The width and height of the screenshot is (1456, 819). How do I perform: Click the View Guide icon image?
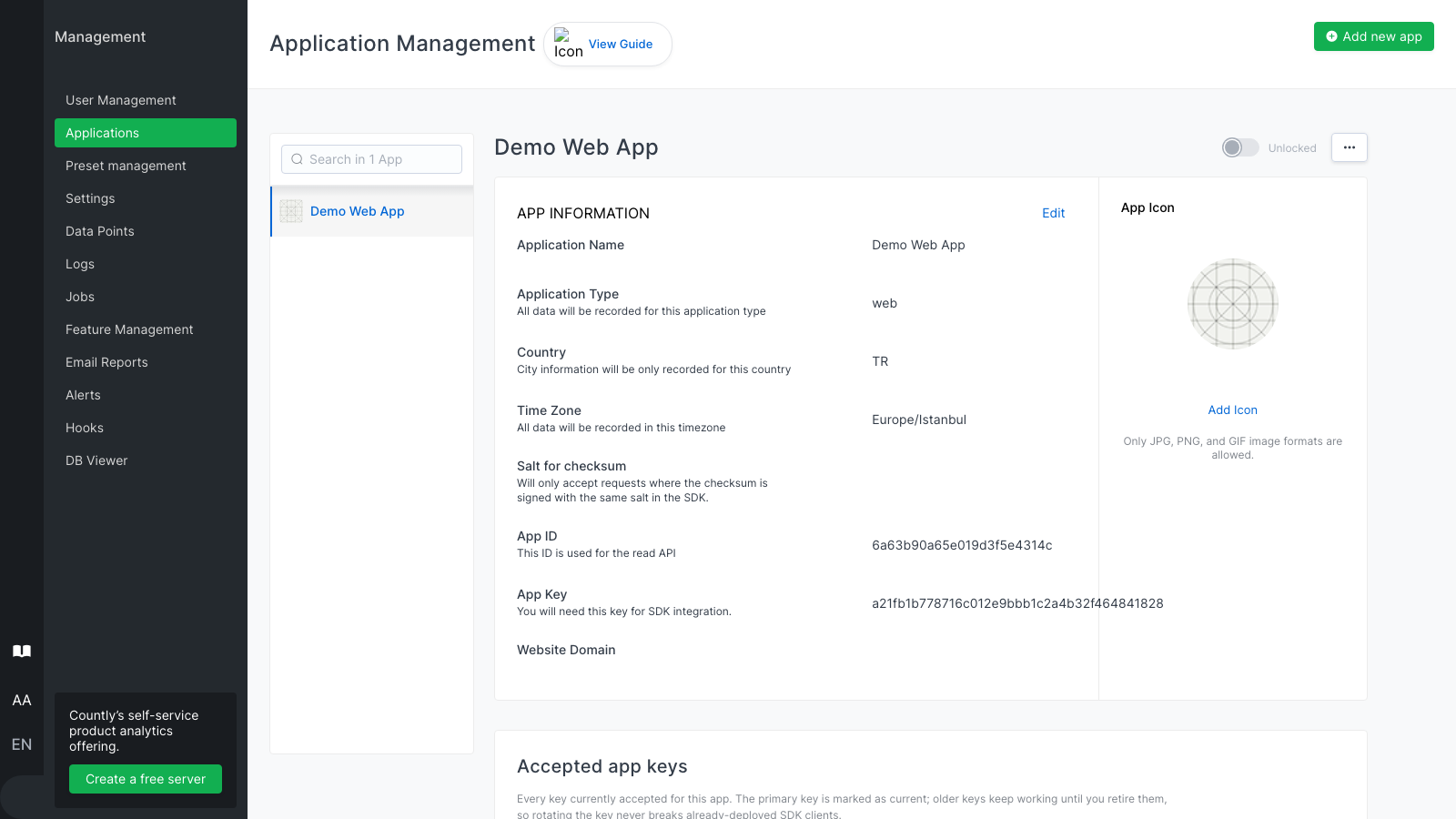click(x=568, y=44)
